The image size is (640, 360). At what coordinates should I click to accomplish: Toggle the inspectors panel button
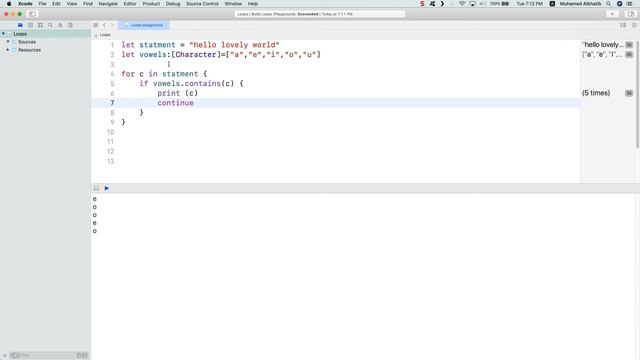tap(631, 14)
